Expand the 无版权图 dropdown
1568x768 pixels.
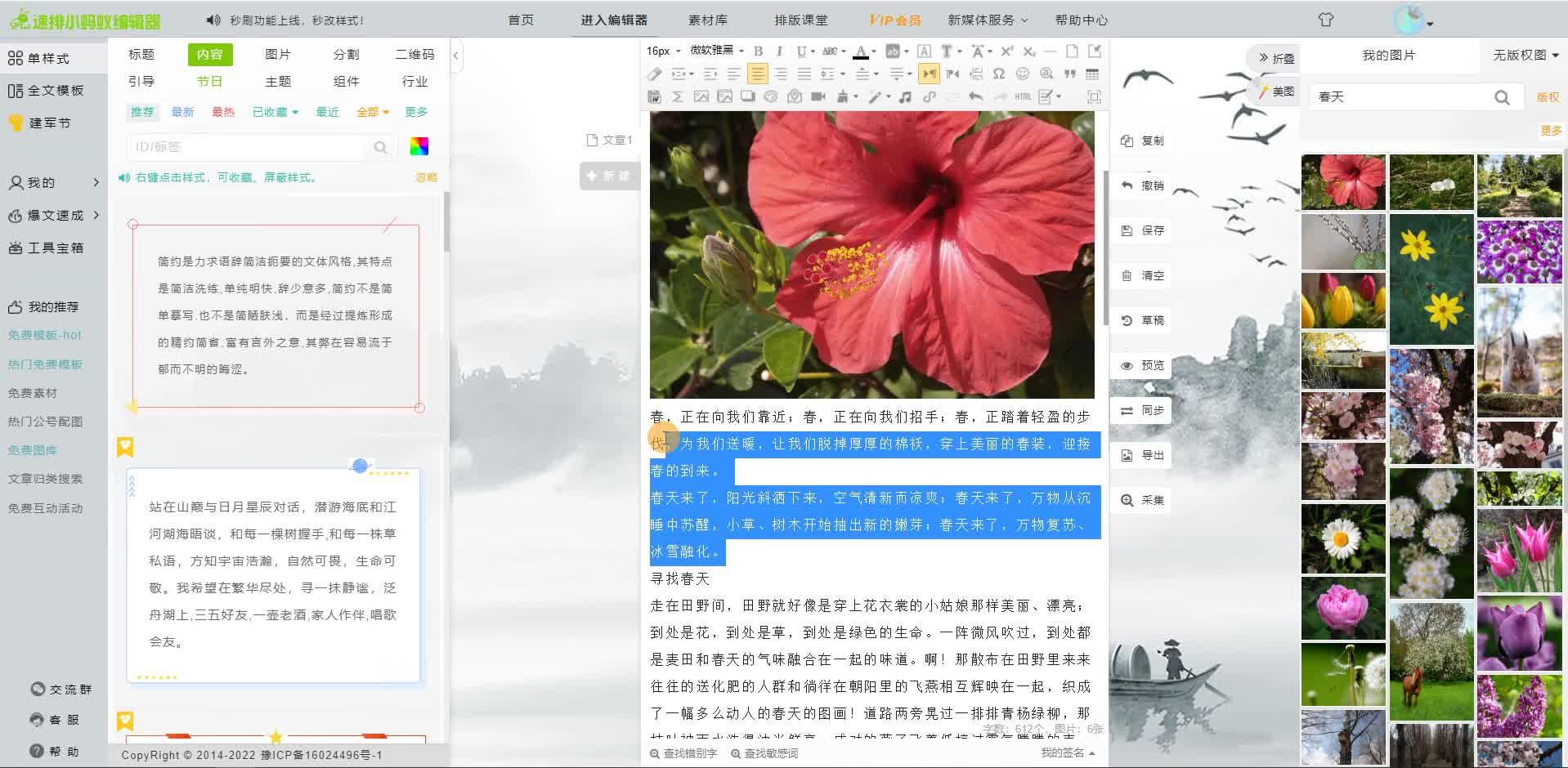pos(1525,56)
